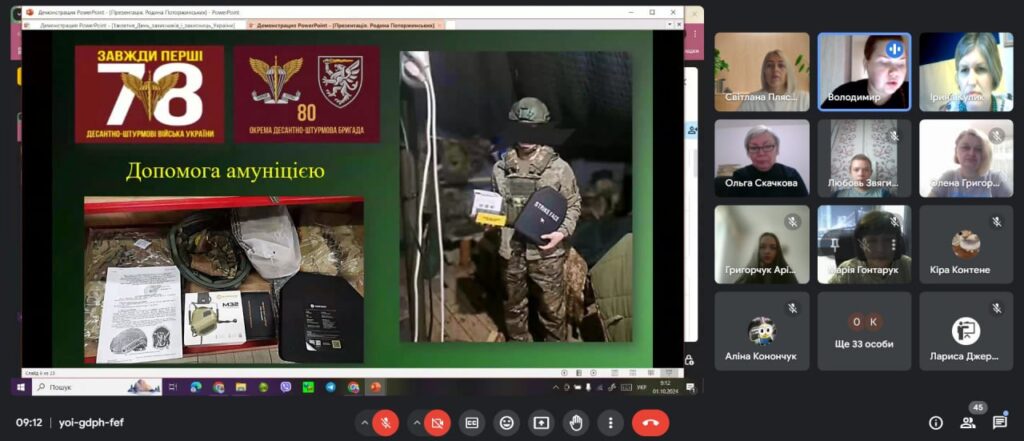Screen dimensions: 1024x441
Task: Click the taskbar clock showing 9:12
Action: click(665, 387)
